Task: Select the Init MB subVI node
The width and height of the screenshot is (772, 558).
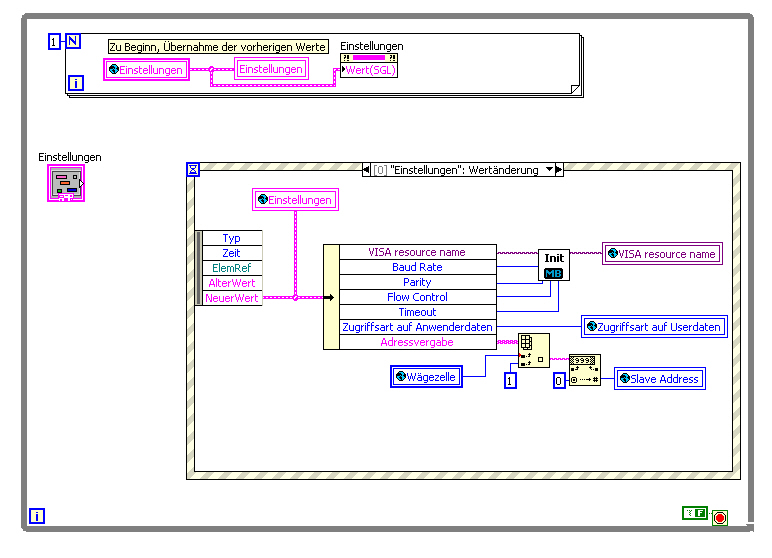Action: point(554,265)
